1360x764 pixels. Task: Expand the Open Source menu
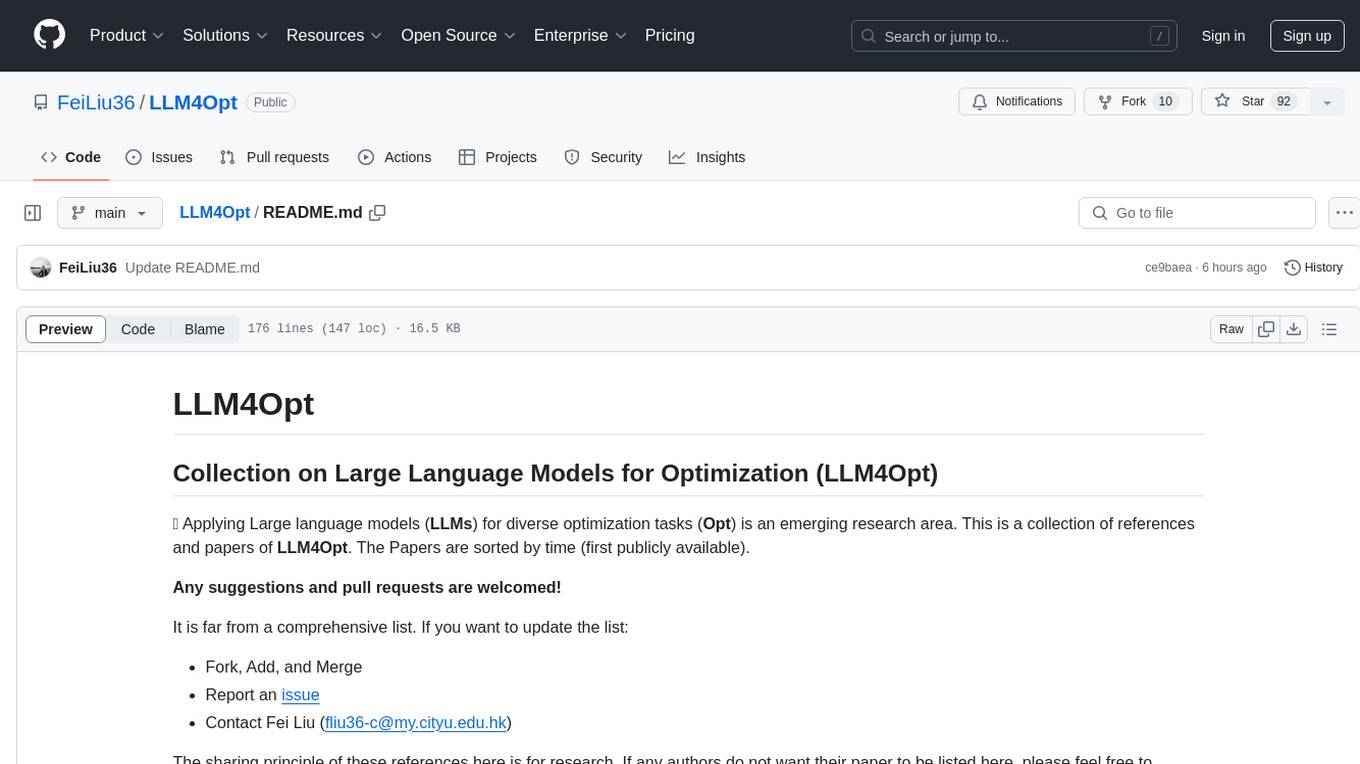click(458, 35)
